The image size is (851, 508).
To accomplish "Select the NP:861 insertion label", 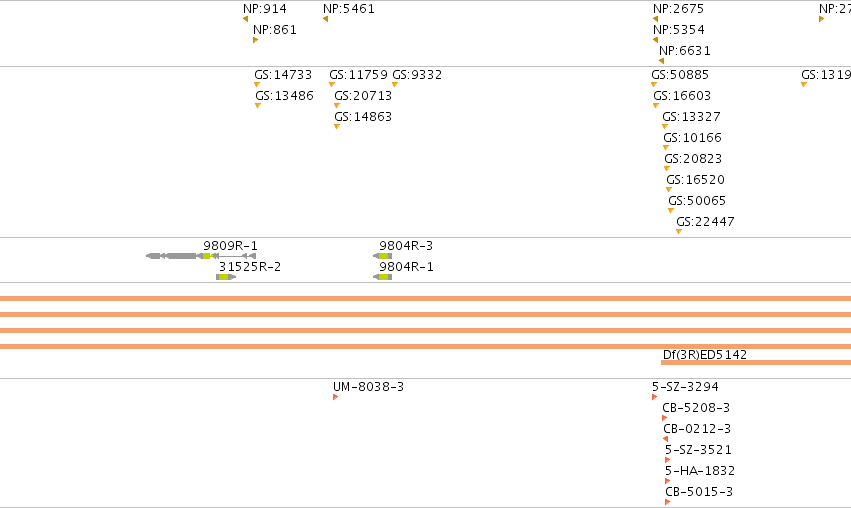I will [x=275, y=30].
